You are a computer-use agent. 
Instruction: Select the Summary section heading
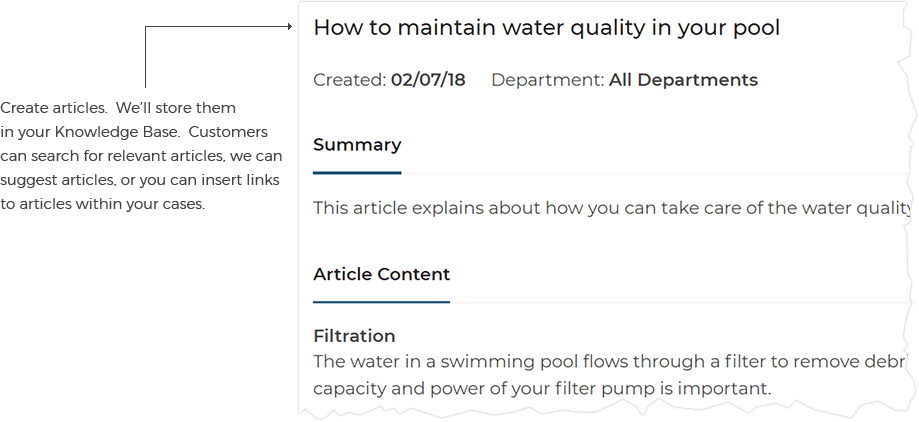click(357, 145)
